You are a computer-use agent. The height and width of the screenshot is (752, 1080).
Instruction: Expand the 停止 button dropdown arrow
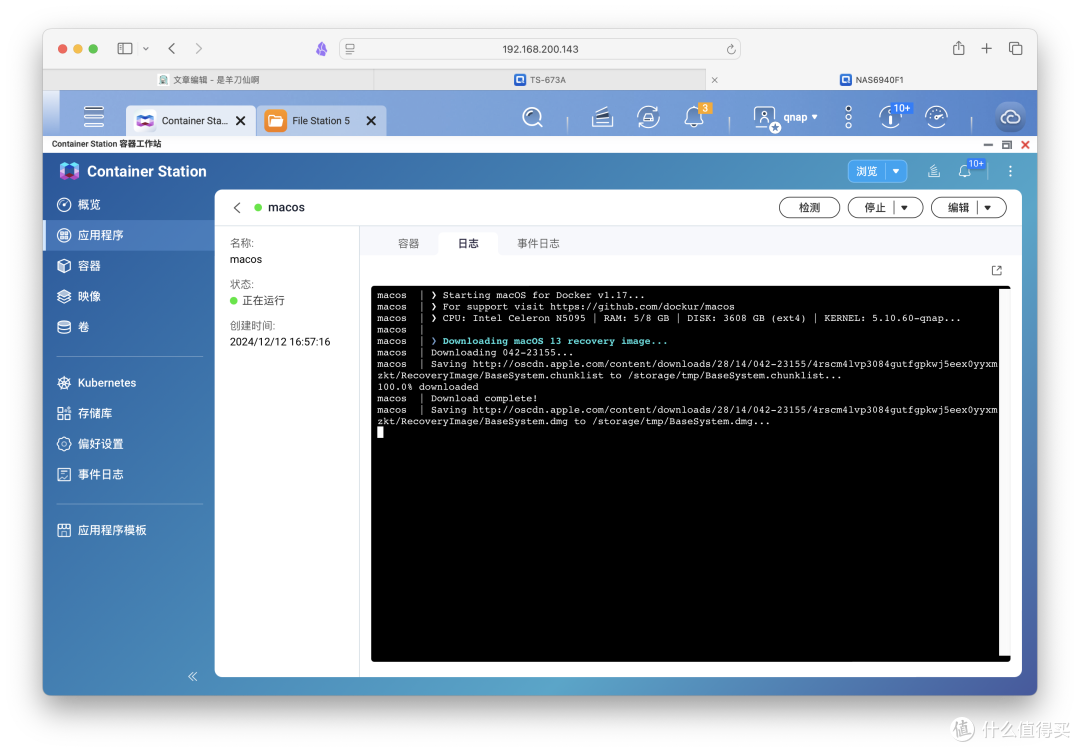905,207
